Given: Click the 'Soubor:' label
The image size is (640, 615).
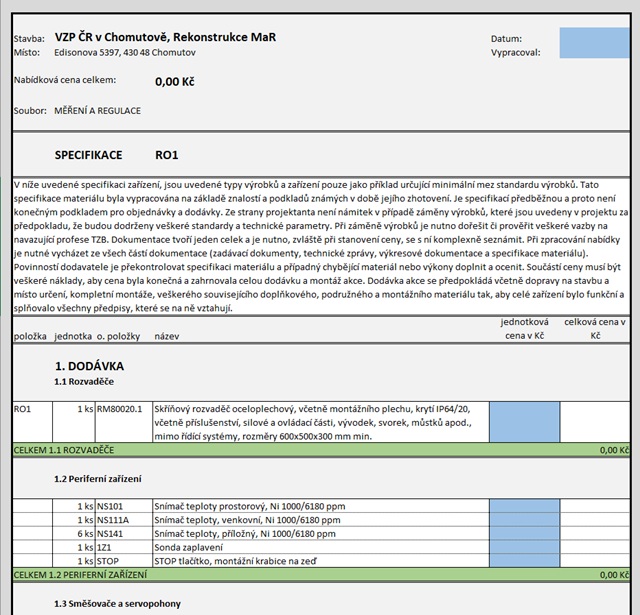Looking at the screenshot, I should pyautogui.click(x=30, y=111).
